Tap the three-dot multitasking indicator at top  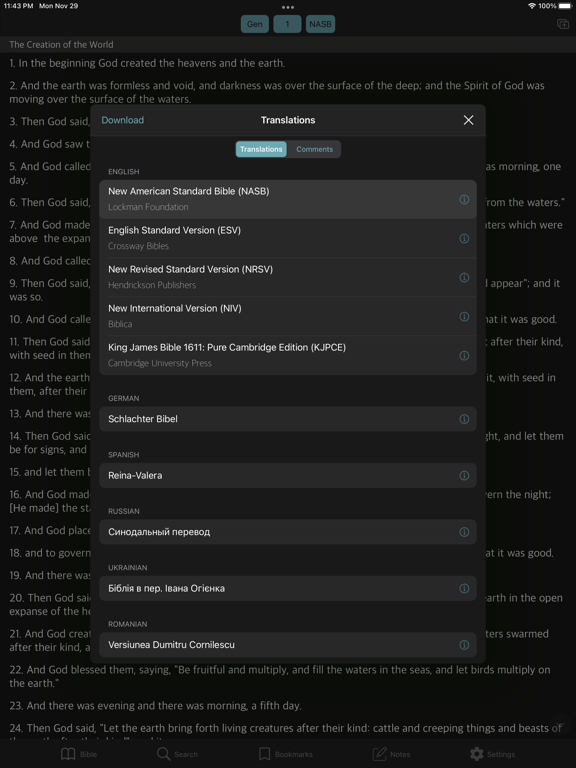[x=288, y=7]
